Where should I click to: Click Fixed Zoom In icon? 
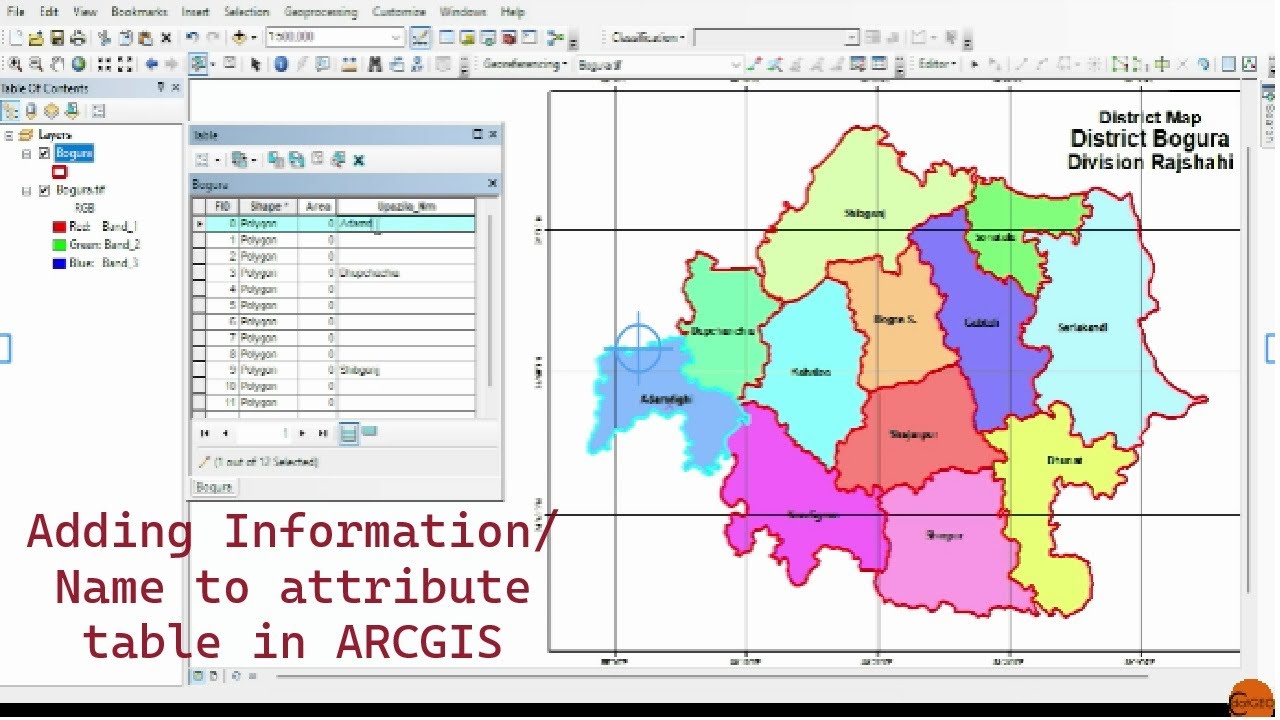coord(104,64)
